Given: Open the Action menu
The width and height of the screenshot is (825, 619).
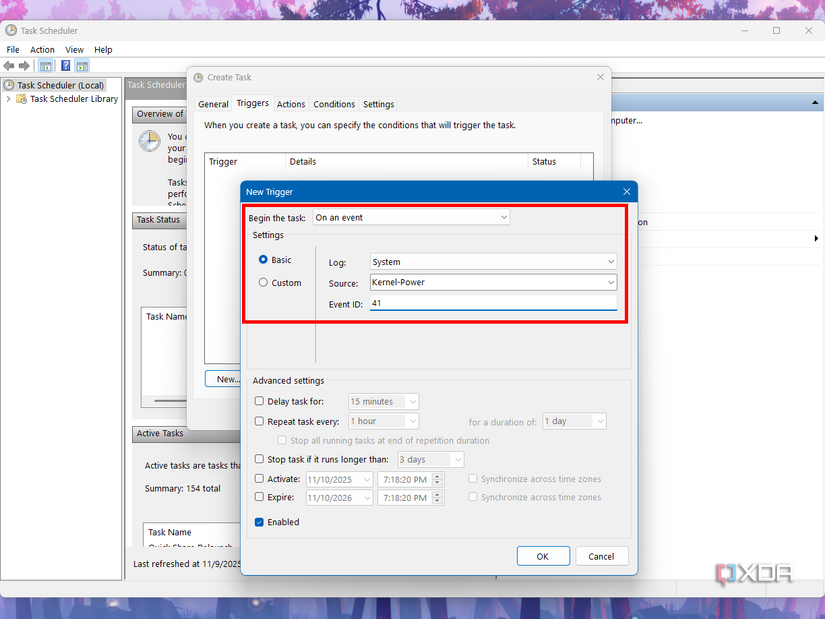Looking at the screenshot, I should 41,49.
